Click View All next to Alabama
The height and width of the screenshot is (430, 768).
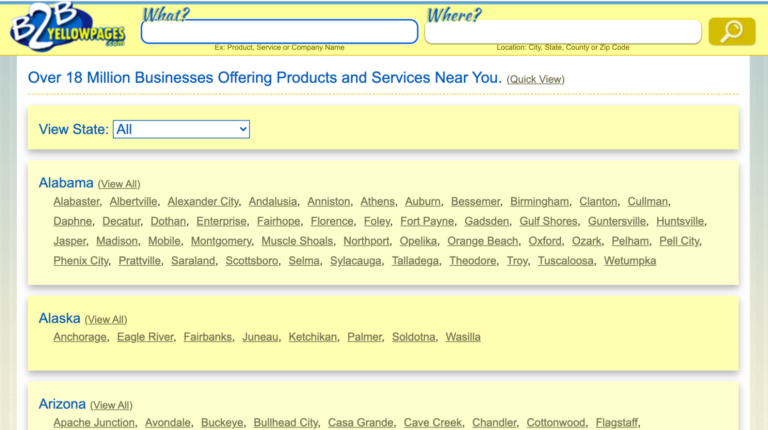pos(119,184)
